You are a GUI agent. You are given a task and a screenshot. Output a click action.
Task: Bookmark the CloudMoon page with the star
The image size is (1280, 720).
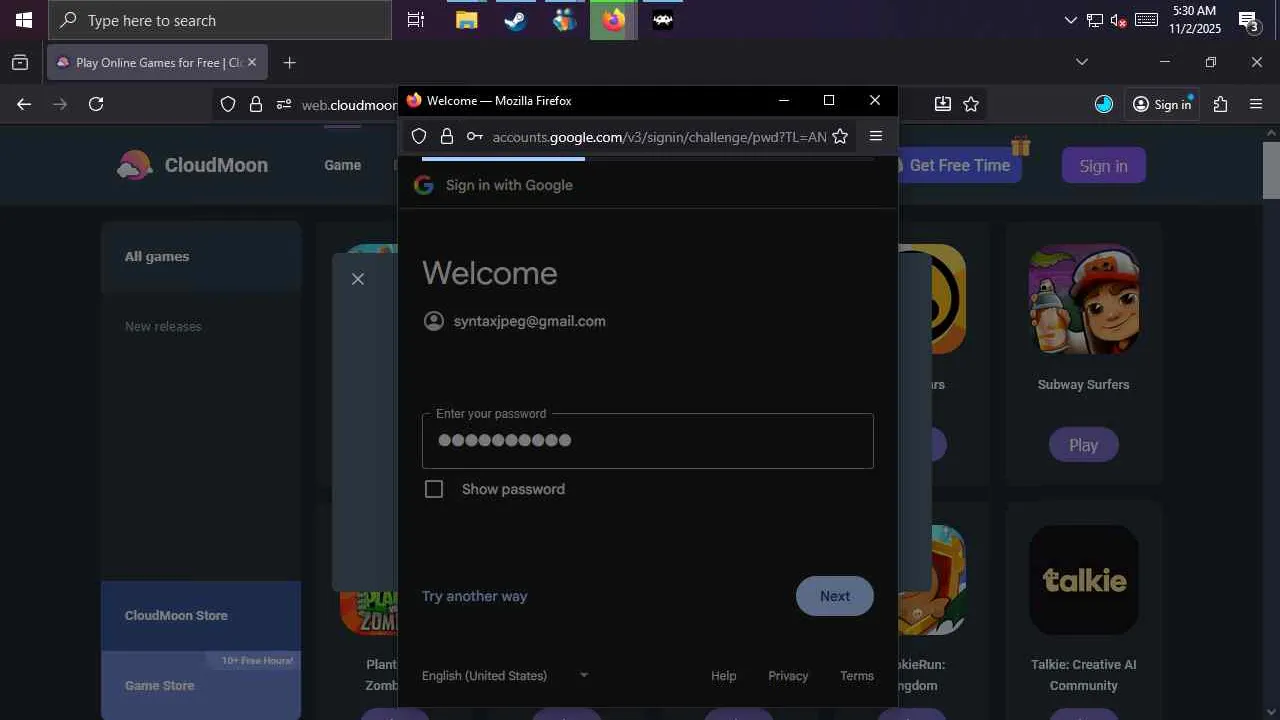[971, 104]
